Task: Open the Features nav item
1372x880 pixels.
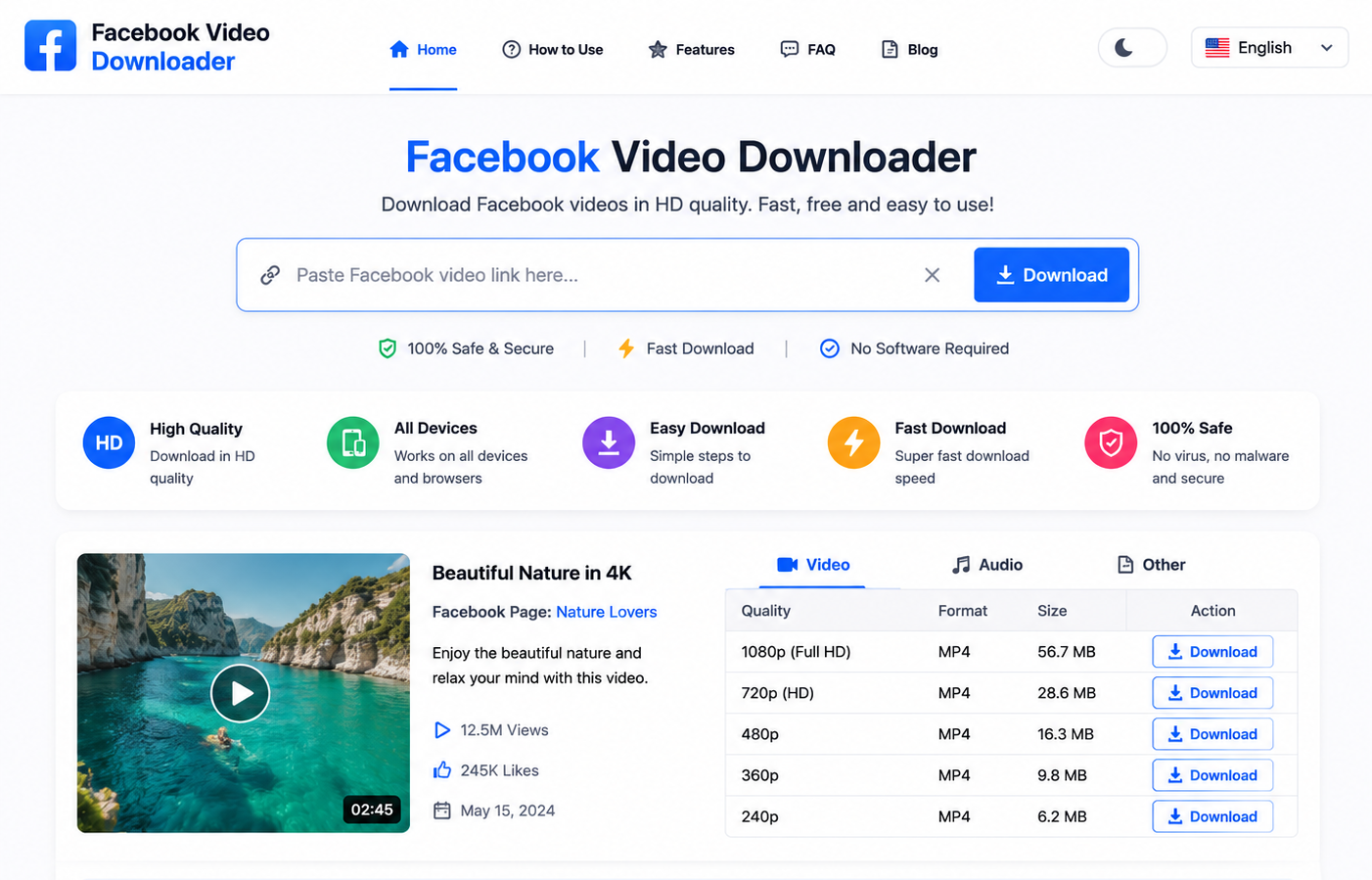Action: pyautogui.click(x=691, y=50)
